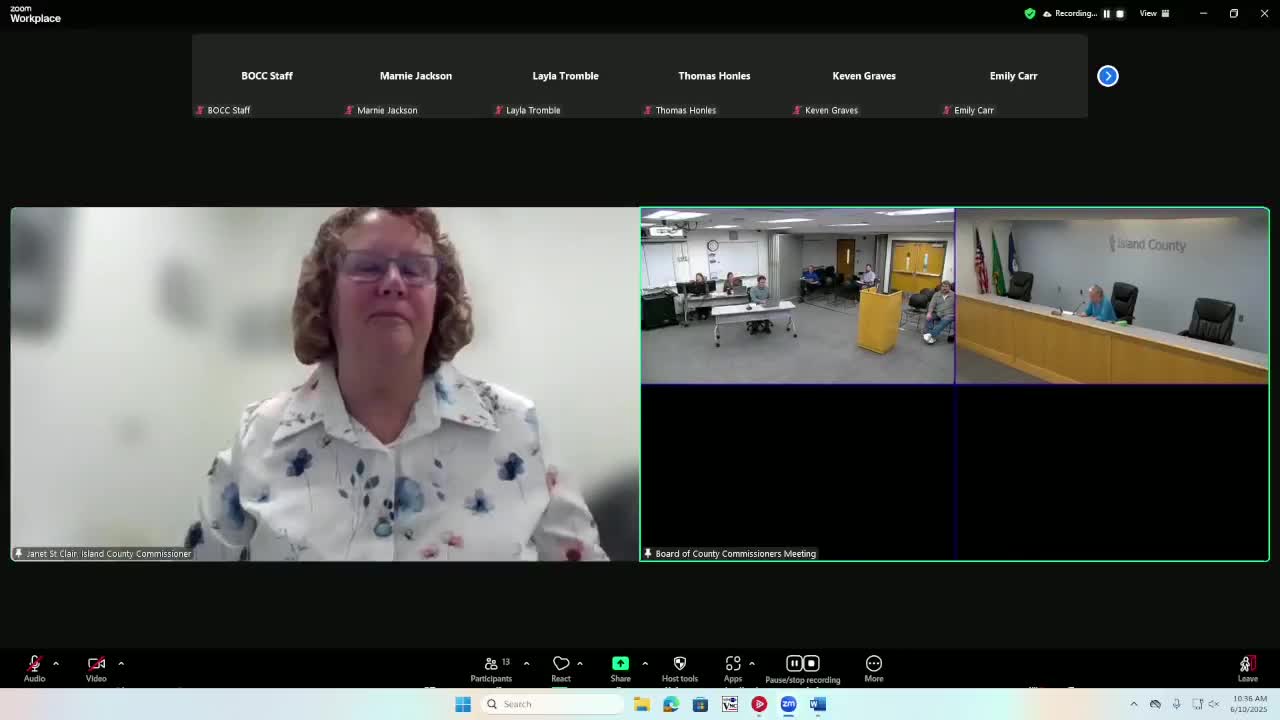Viewport: 1280px width, 720px height.
Task: Open the More options menu
Action: [x=874, y=668]
